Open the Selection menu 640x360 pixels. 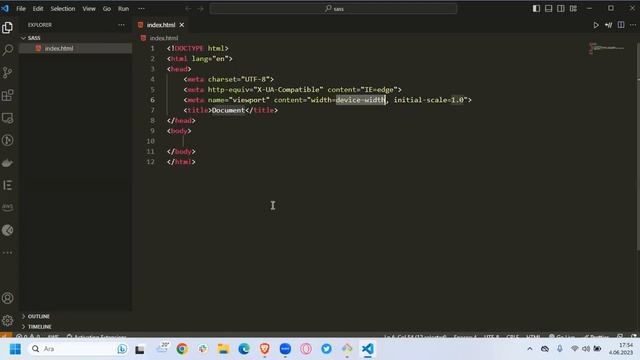pos(62,9)
